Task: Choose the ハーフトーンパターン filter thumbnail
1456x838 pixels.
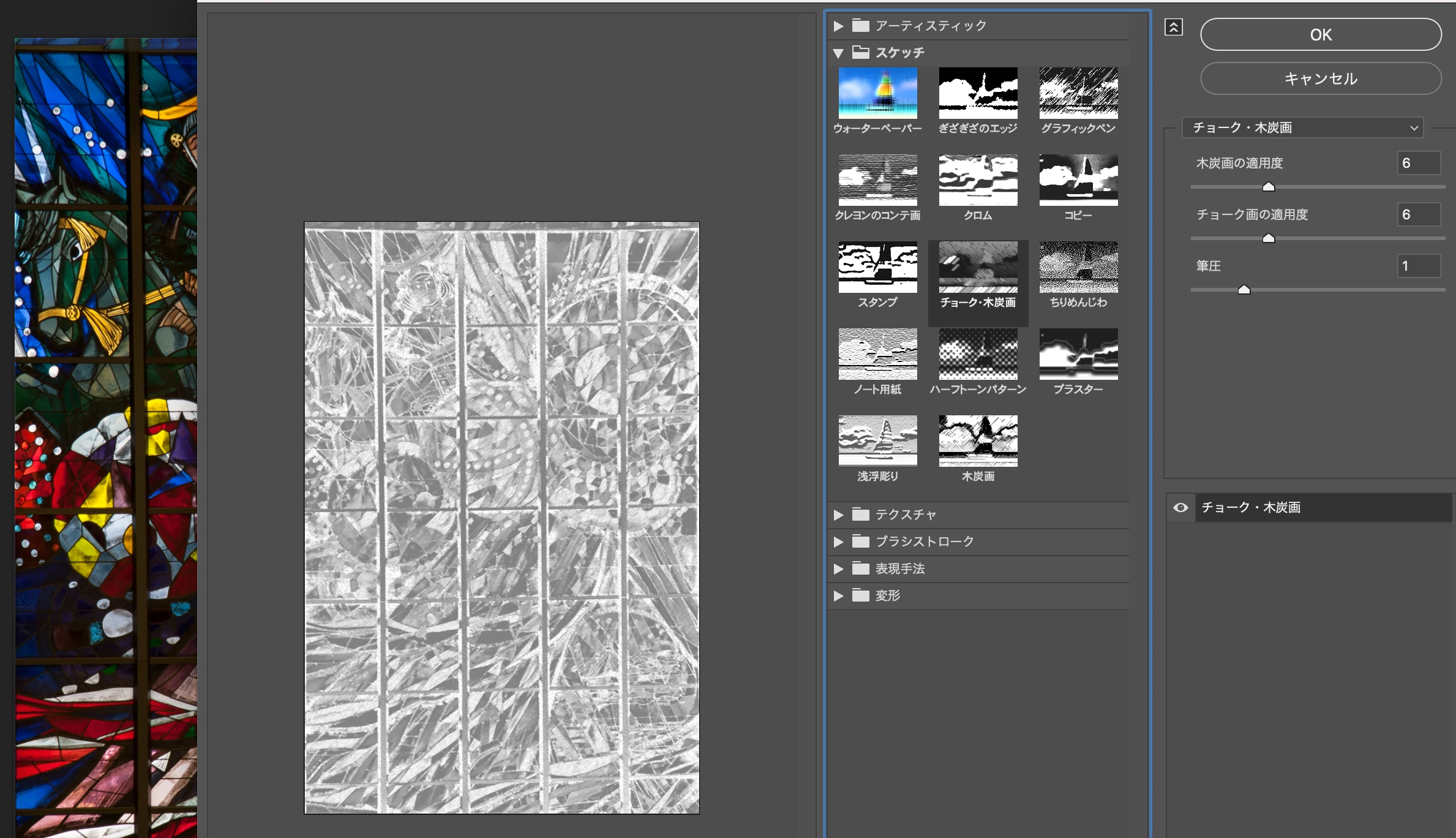Action: (978, 354)
